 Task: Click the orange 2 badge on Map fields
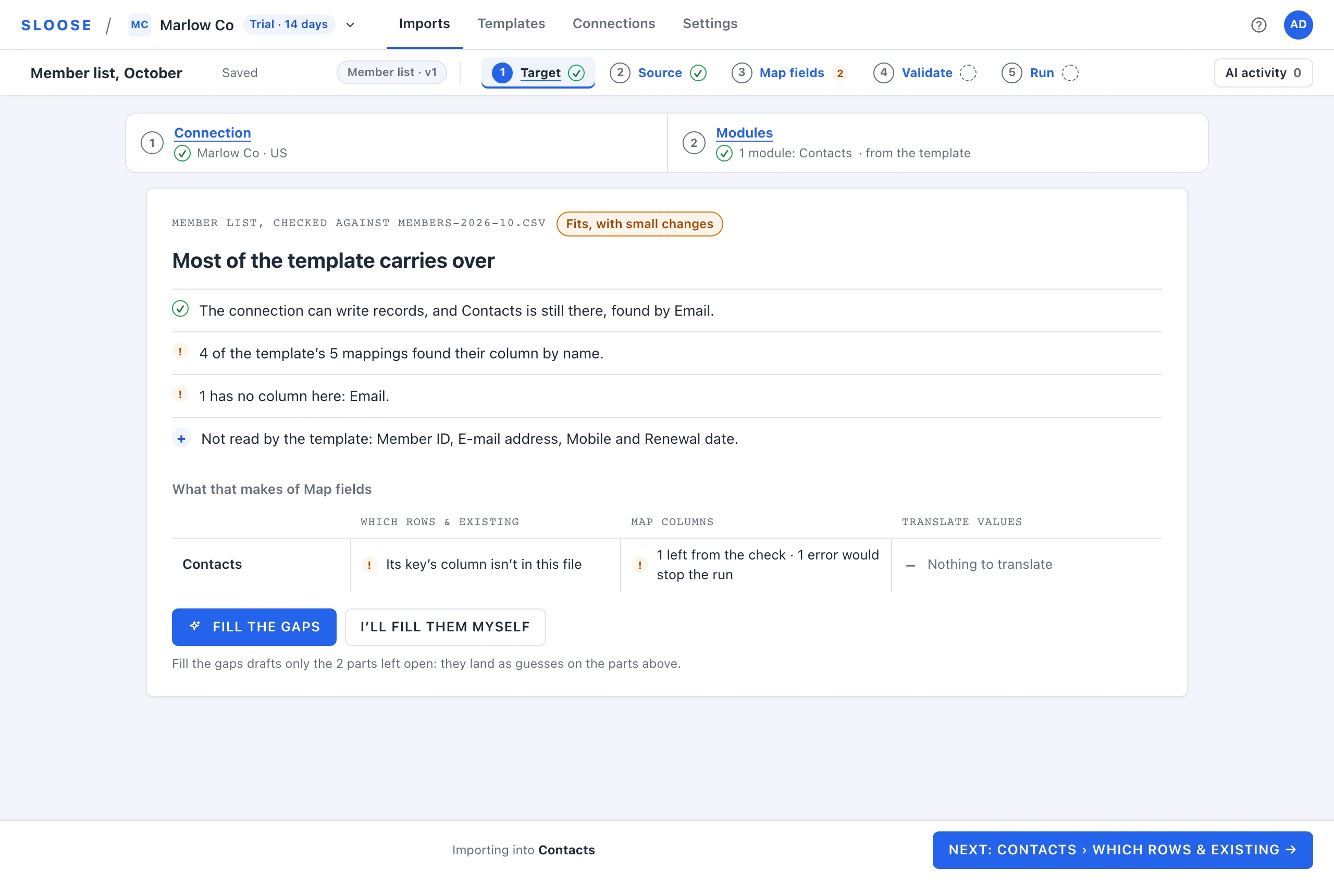click(x=839, y=73)
